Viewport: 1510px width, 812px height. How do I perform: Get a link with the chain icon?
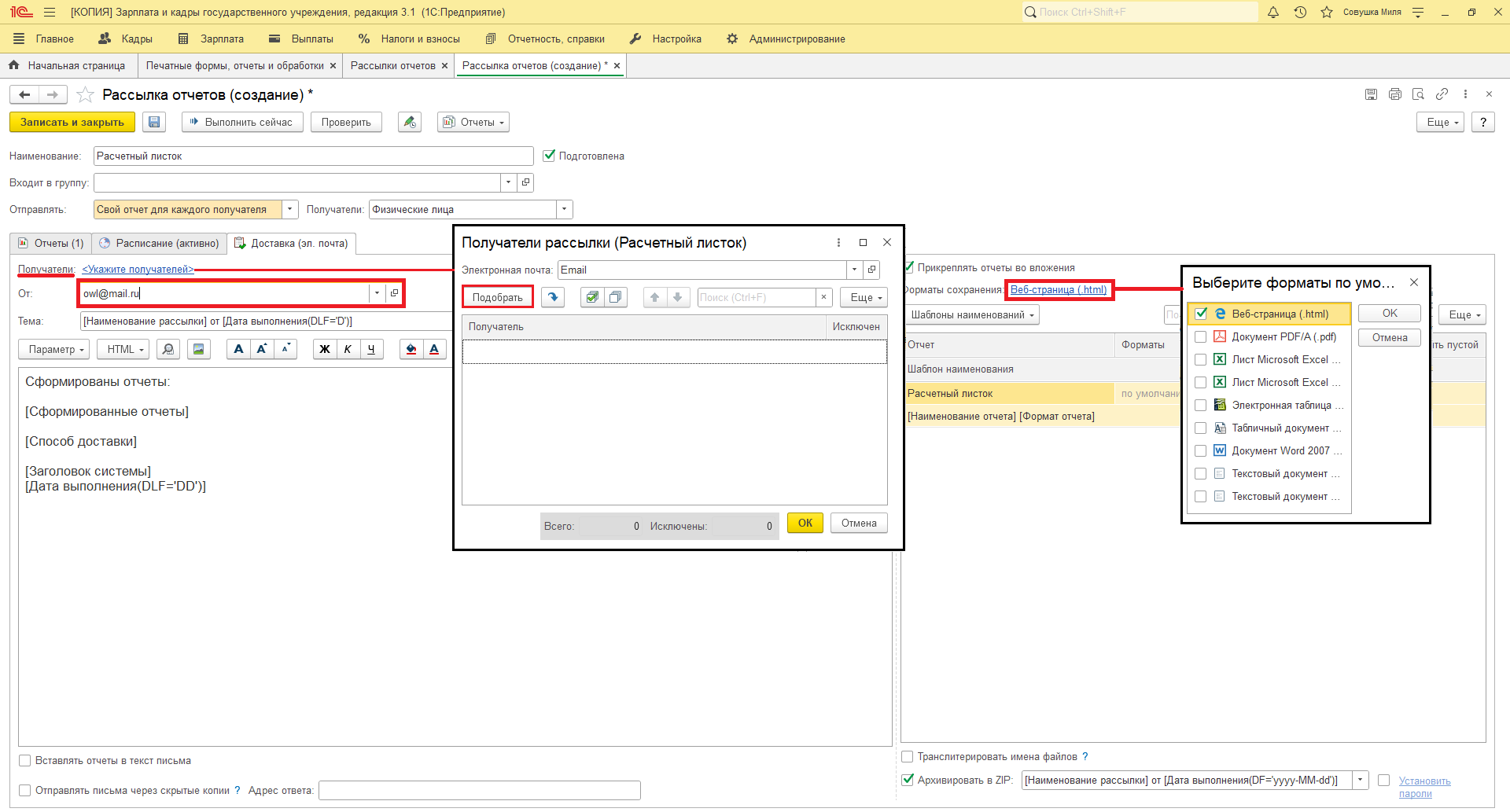[x=1442, y=94]
